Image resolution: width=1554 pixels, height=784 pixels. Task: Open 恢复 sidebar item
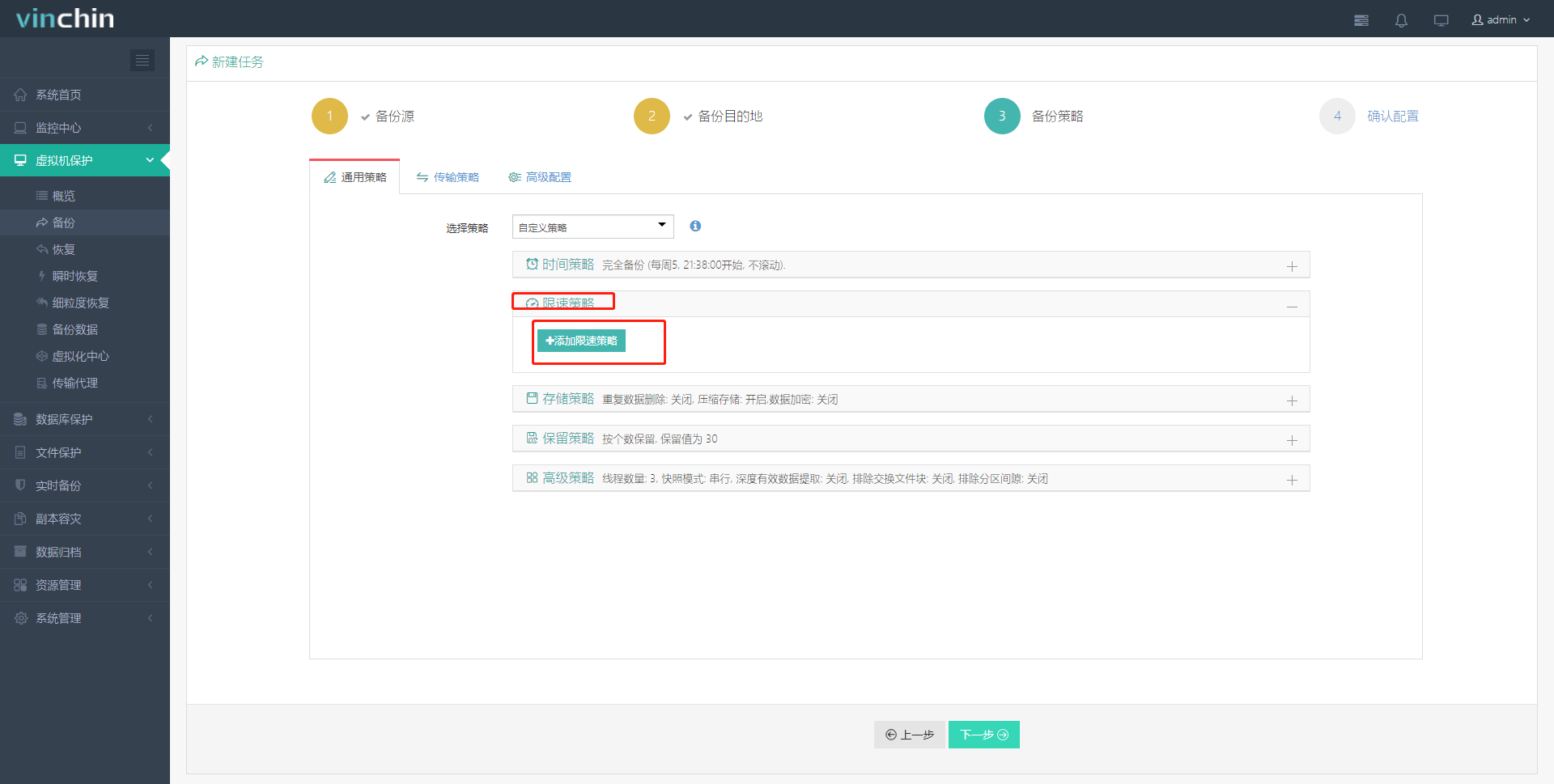pyautogui.click(x=85, y=249)
